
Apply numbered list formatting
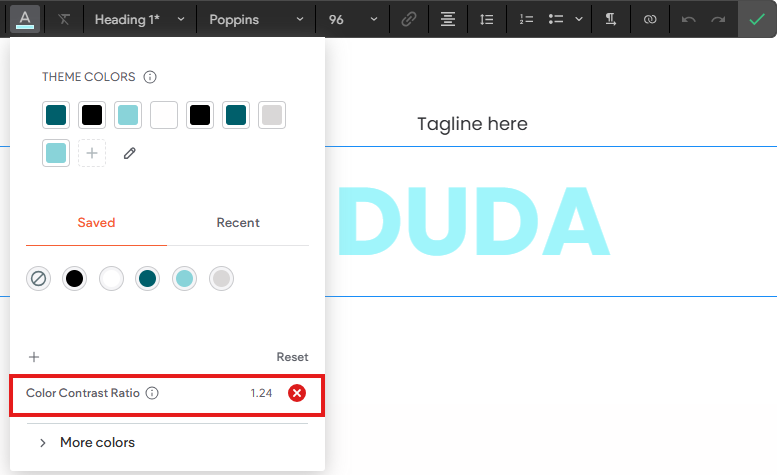click(x=526, y=19)
